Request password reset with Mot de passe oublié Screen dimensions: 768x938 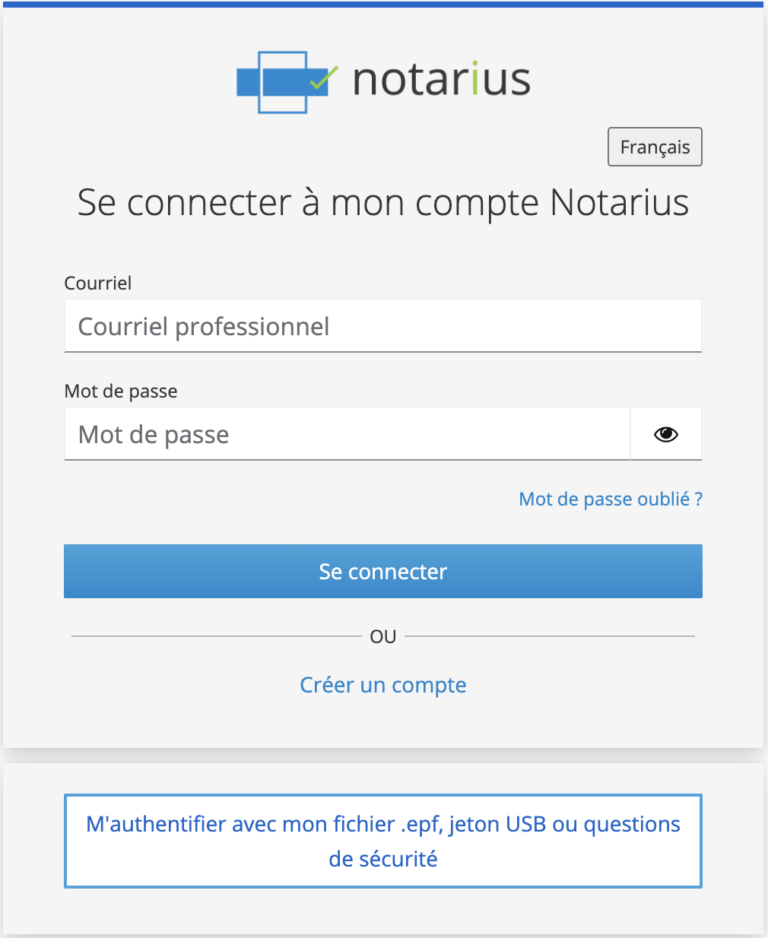(x=610, y=498)
